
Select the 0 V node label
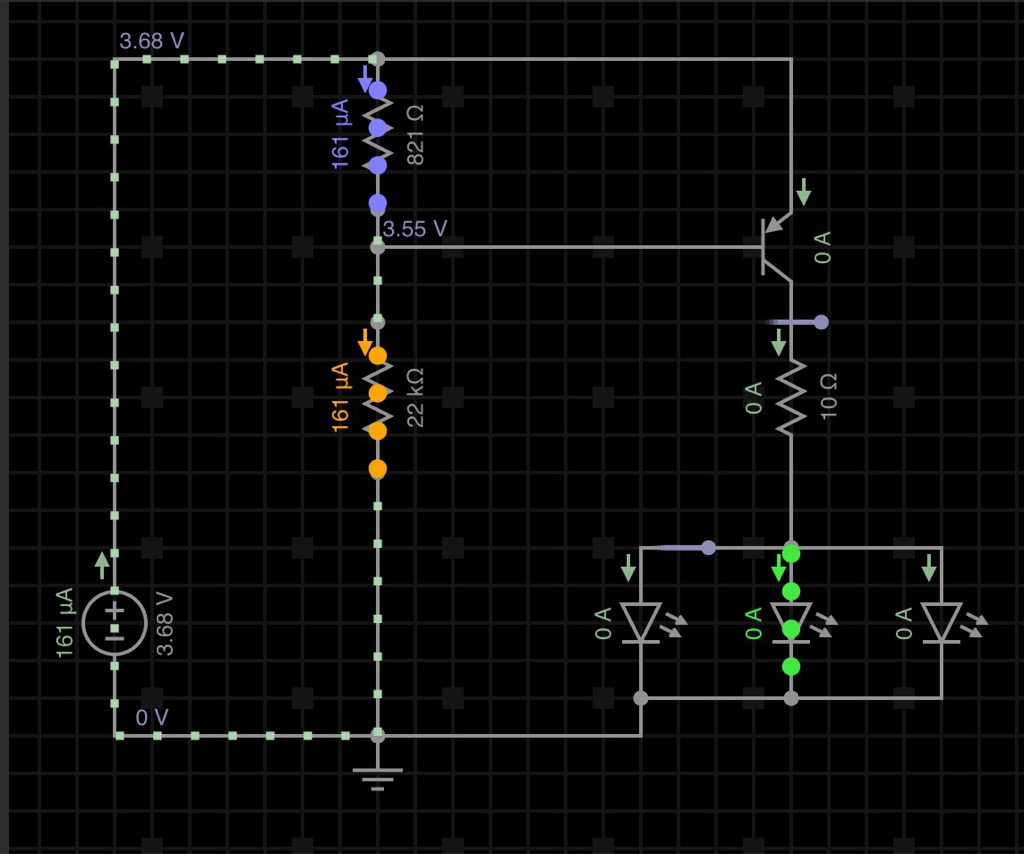(152, 717)
